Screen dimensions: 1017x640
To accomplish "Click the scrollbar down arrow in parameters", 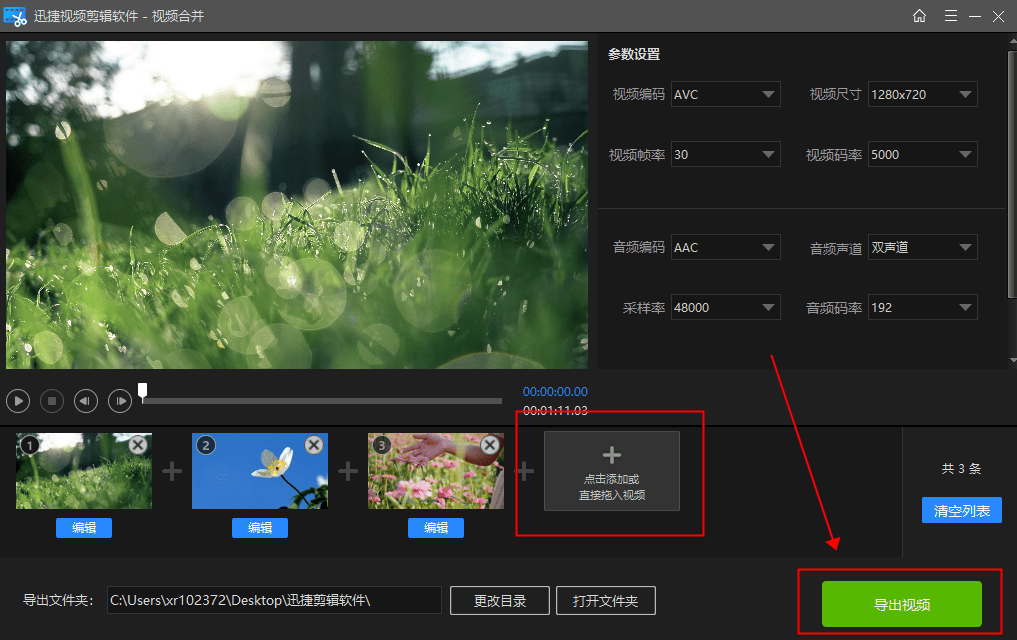I will click(x=1012, y=360).
